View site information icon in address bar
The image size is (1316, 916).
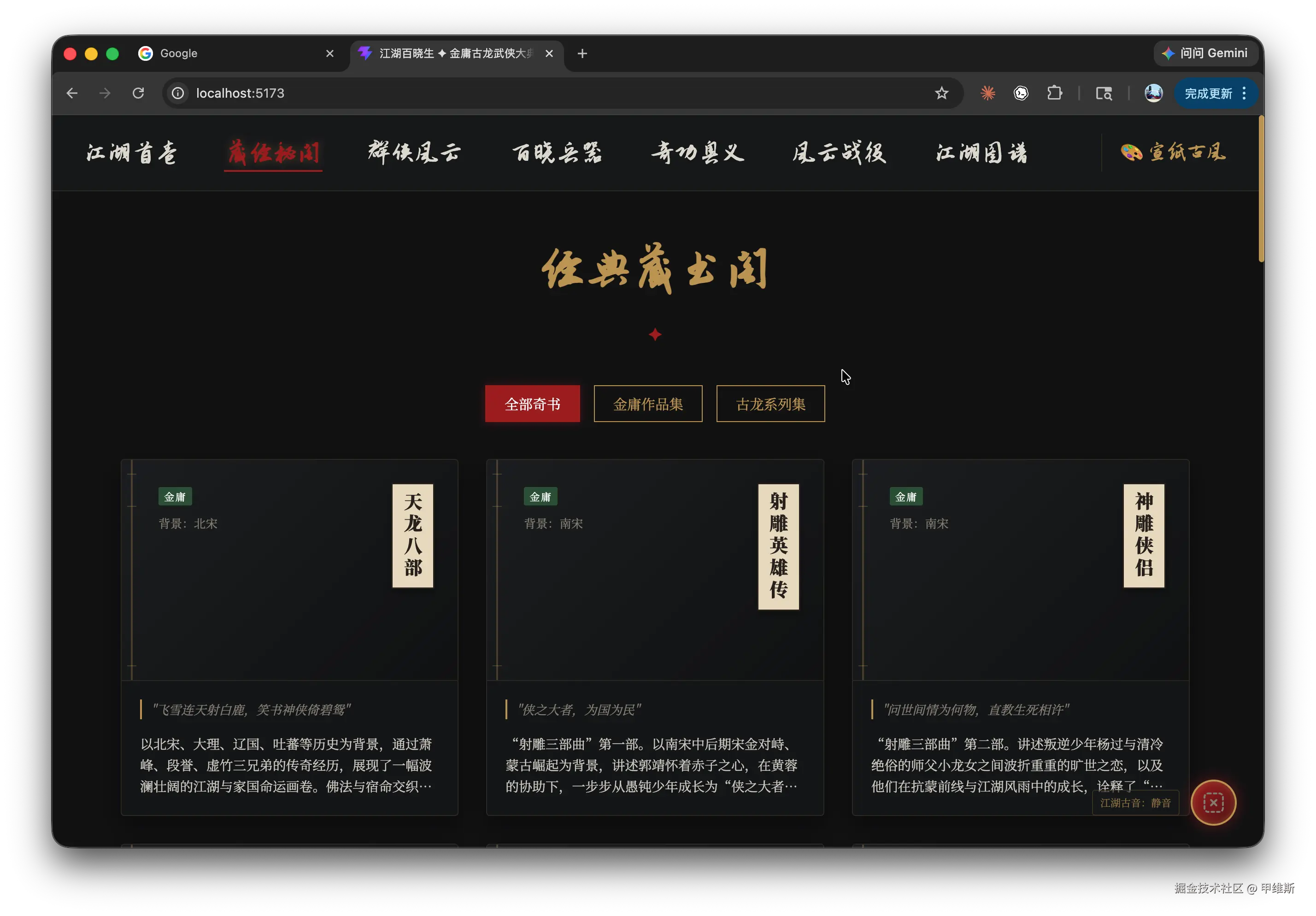point(178,93)
